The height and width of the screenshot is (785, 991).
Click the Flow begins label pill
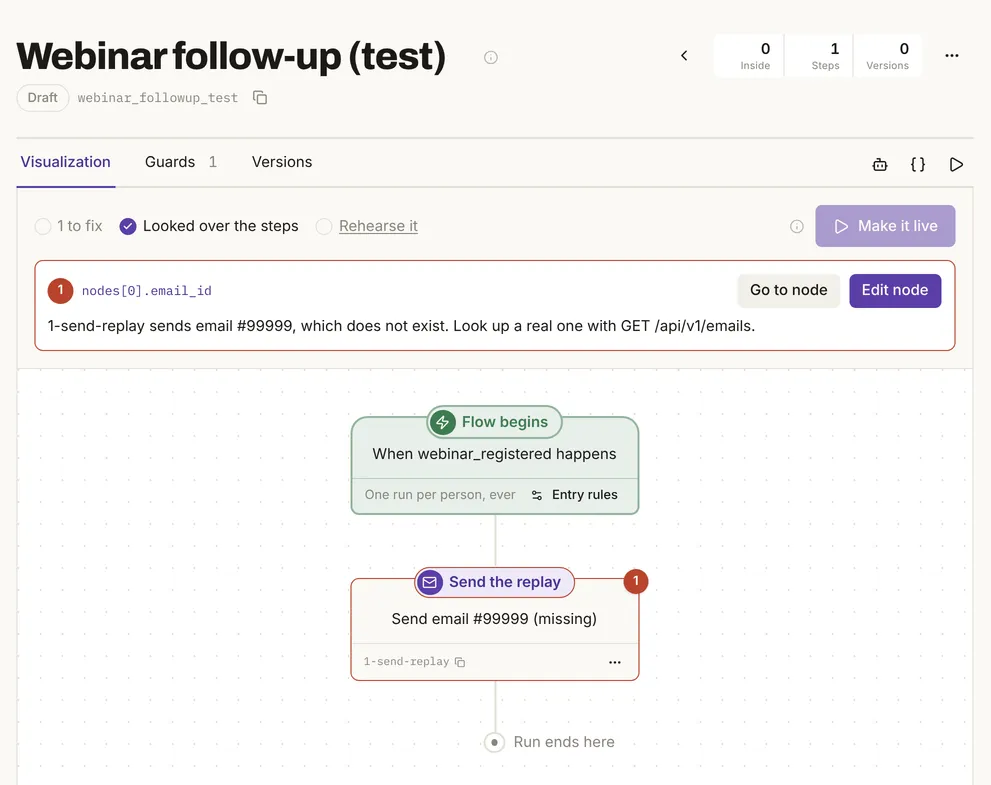494,422
